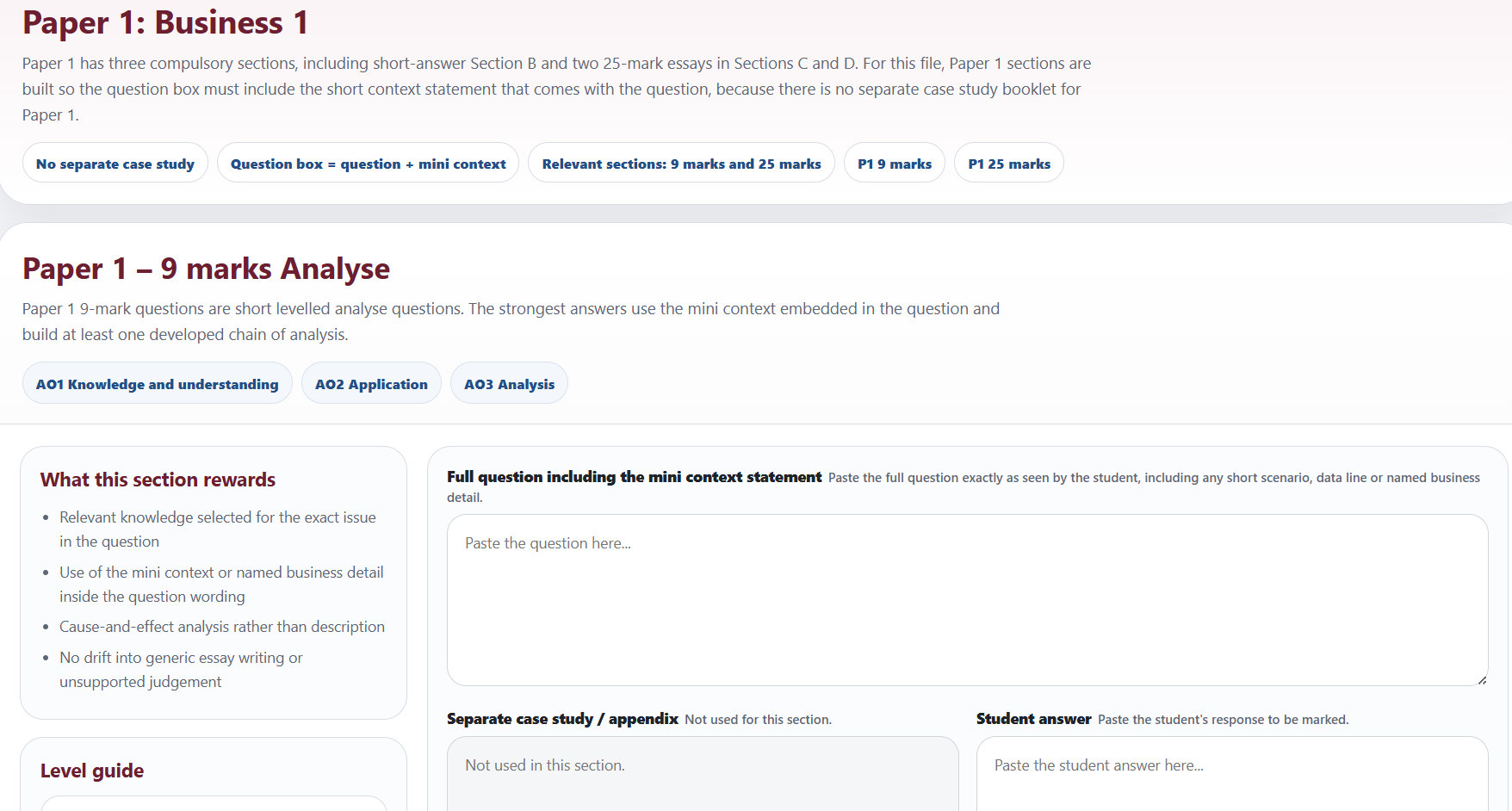Click the 'AO2 Application' tag
The height and width of the screenshot is (811, 1512).
coord(371,384)
